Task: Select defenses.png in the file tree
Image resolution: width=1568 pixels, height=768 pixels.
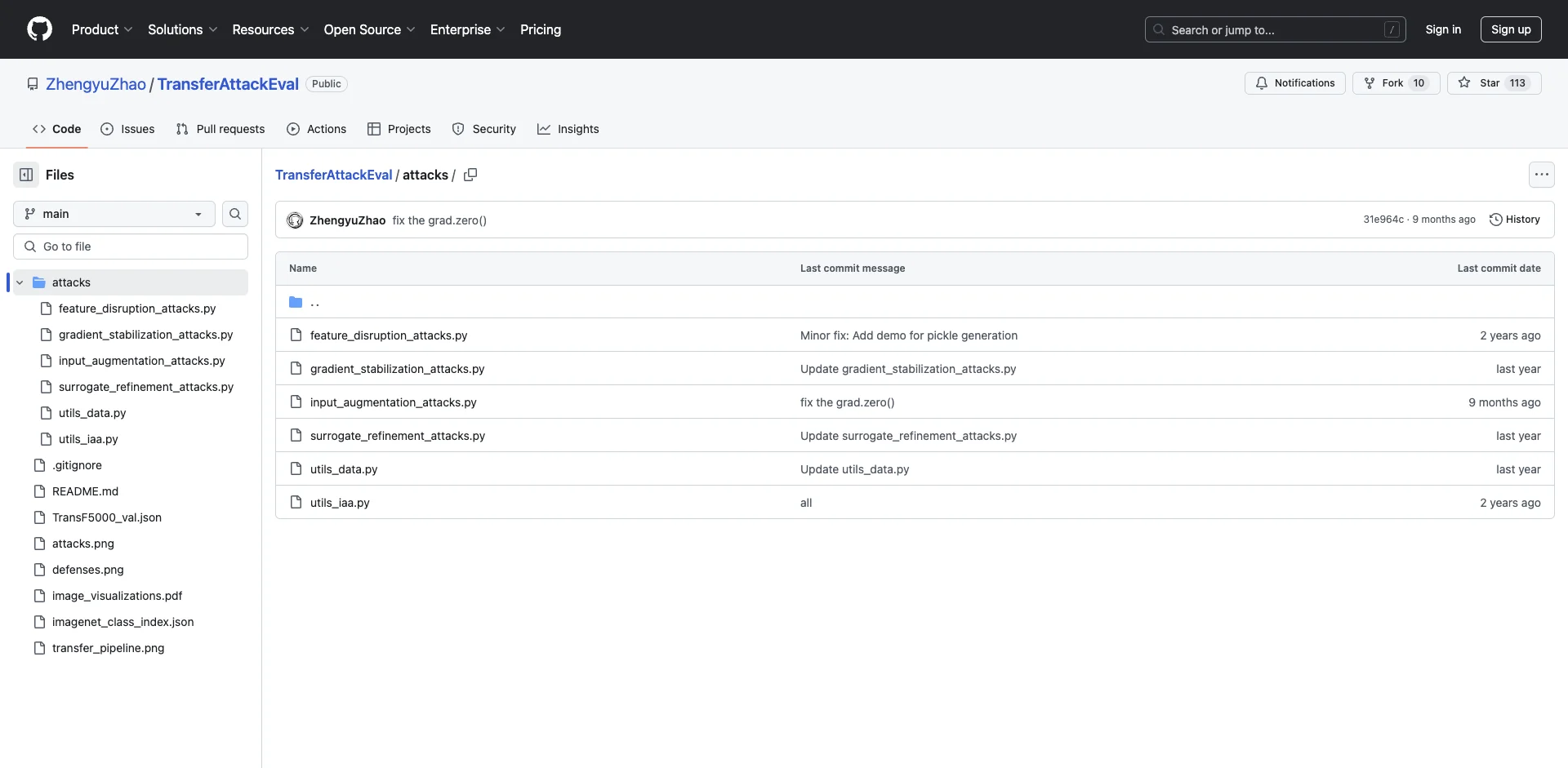Action: point(88,570)
